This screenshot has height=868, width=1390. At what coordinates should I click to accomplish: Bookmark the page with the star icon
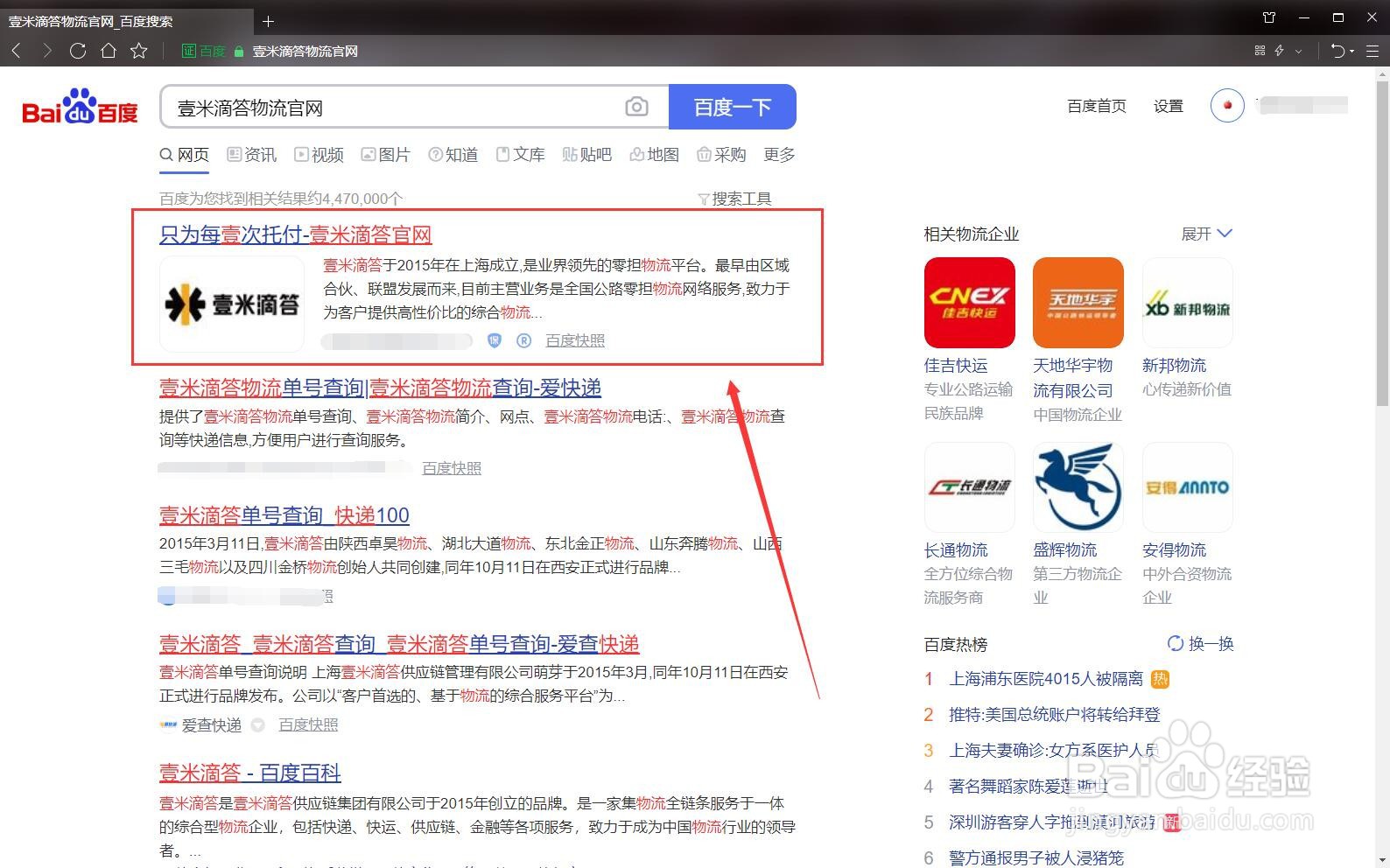(139, 51)
